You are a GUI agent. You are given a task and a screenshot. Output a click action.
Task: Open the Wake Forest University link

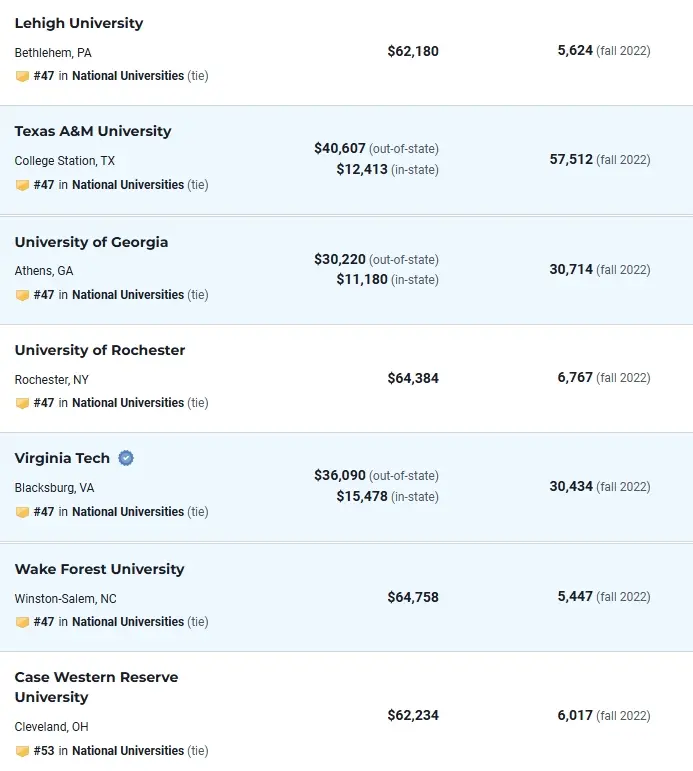click(x=99, y=569)
